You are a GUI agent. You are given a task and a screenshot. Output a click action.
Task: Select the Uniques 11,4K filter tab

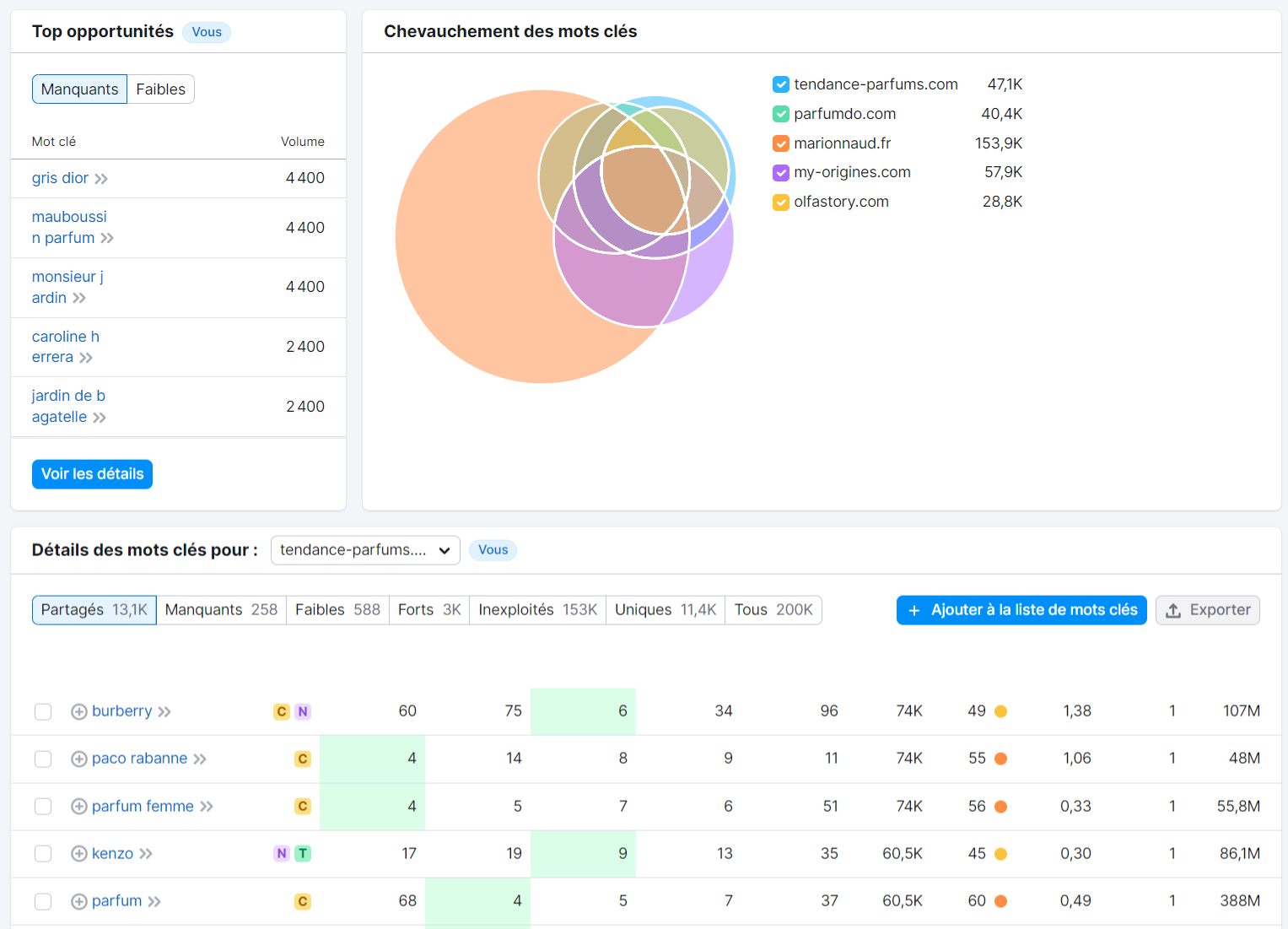[666, 610]
